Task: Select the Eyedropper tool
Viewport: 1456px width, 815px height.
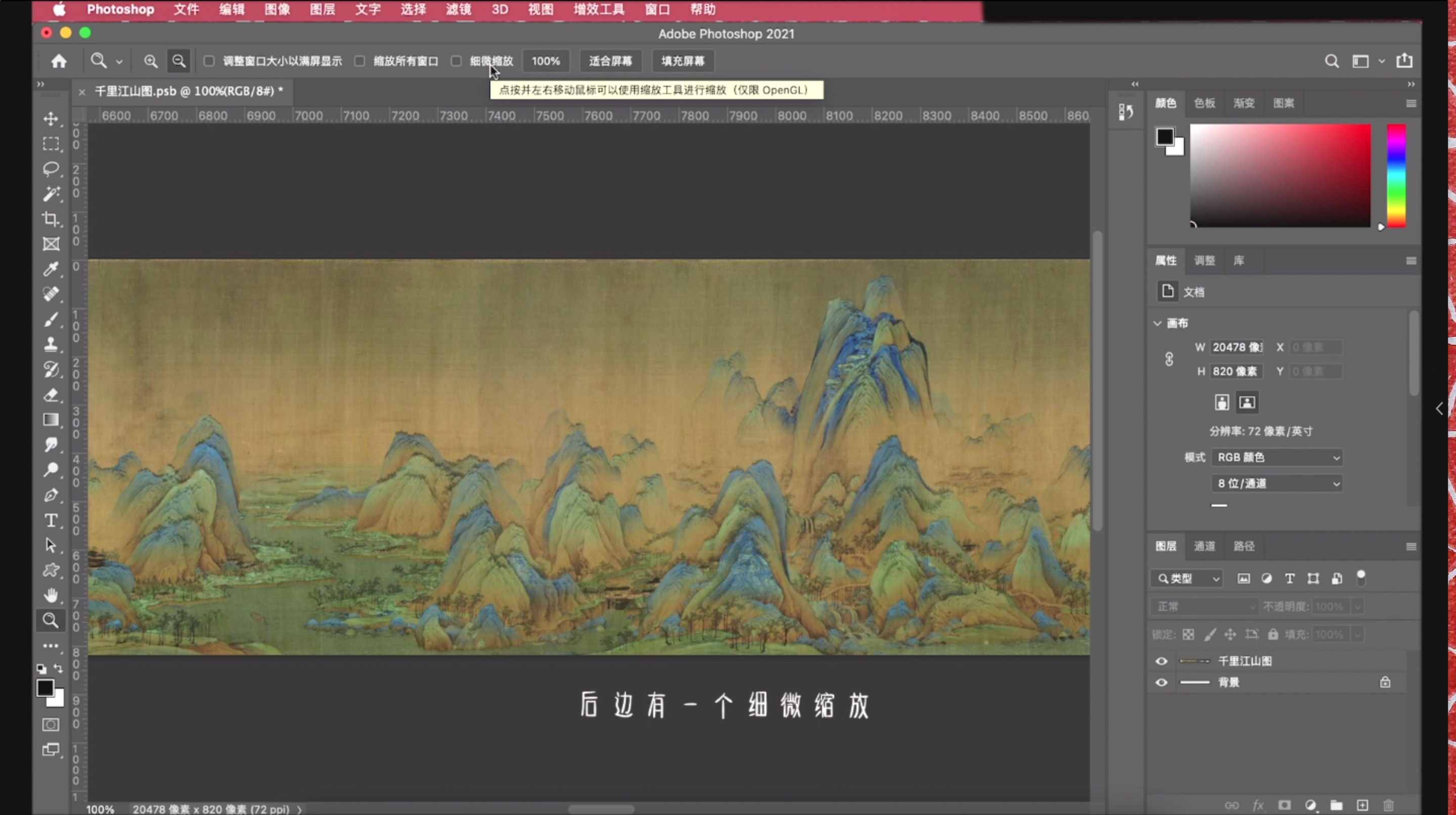Action: pos(51,269)
